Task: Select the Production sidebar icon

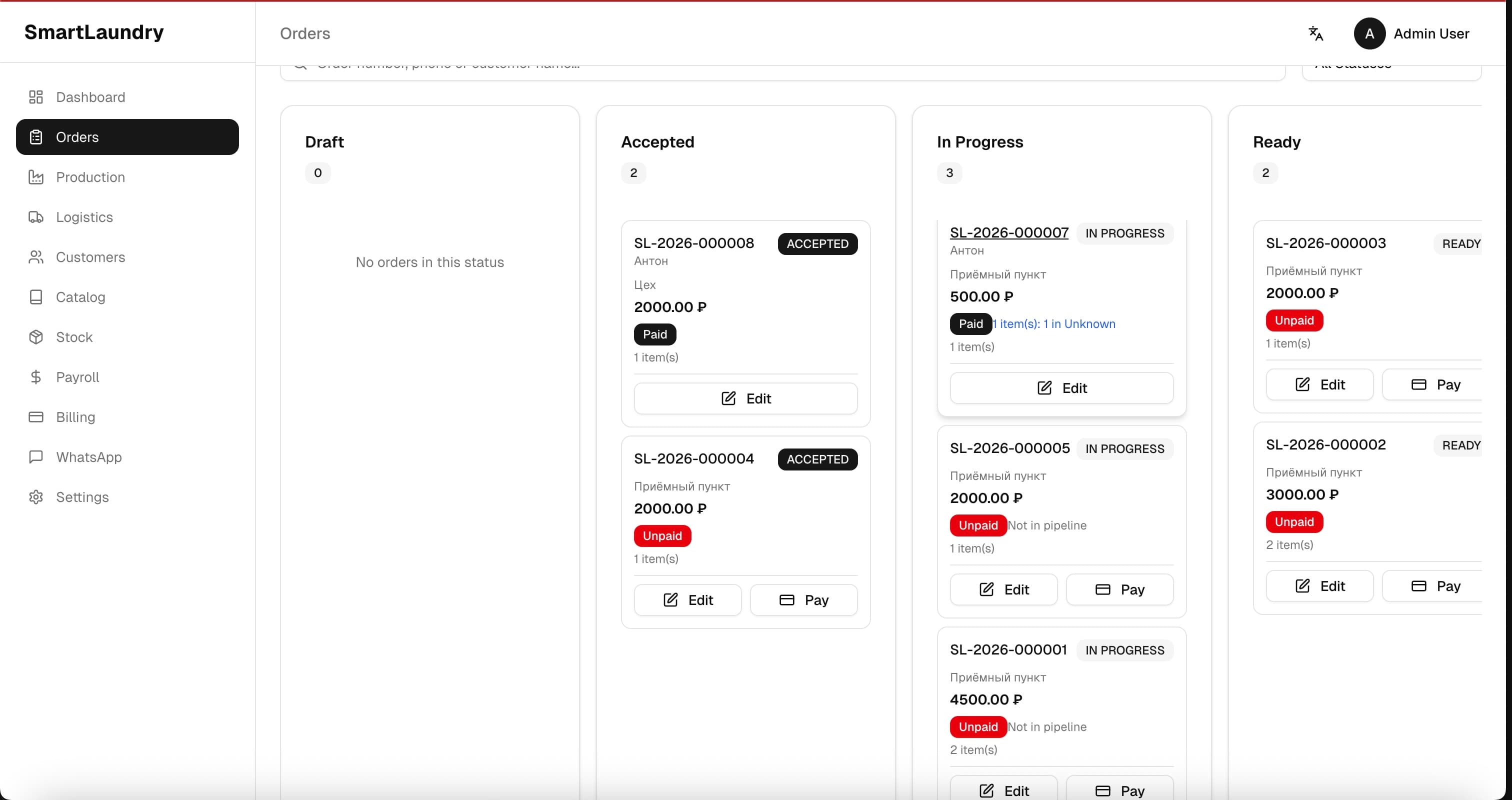Action: pyautogui.click(x=36, y=176)
